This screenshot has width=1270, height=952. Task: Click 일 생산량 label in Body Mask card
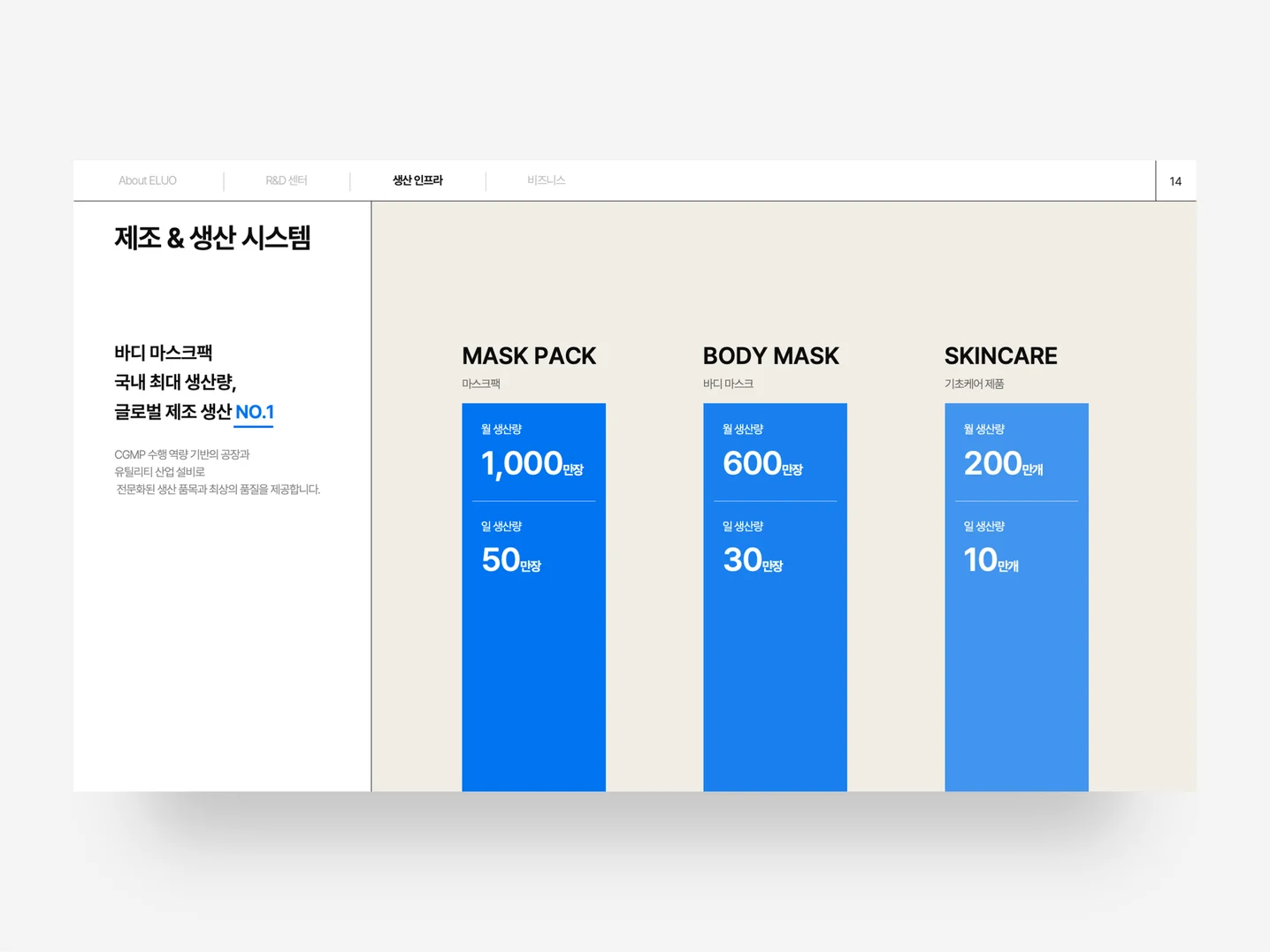[x=743, y=527]
